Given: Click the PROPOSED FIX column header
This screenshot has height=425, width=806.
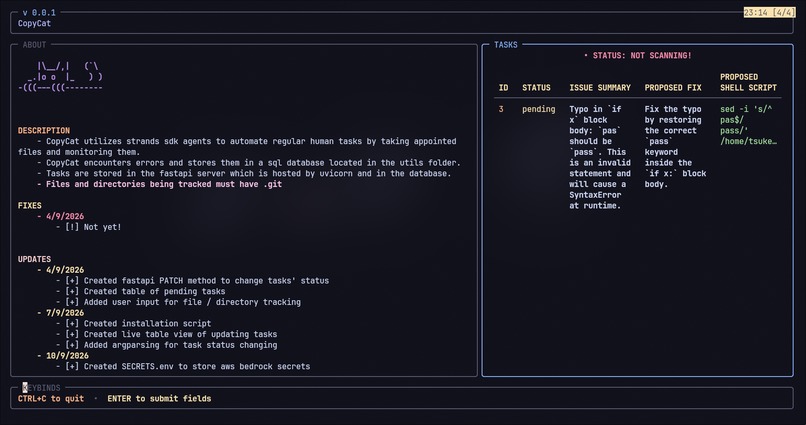Looking at the screenshot, I should point(673,88).
